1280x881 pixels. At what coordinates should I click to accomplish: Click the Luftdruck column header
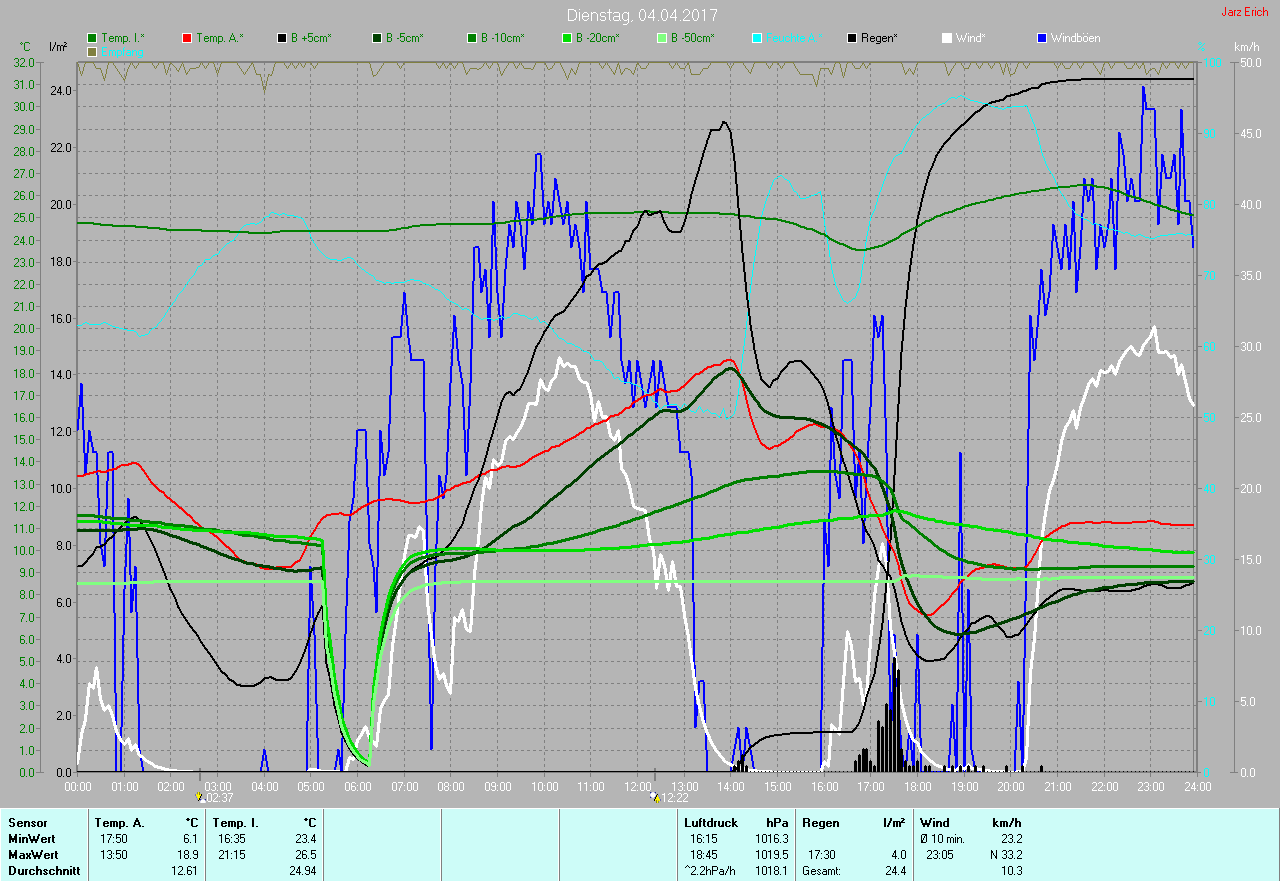click(709, 823)
